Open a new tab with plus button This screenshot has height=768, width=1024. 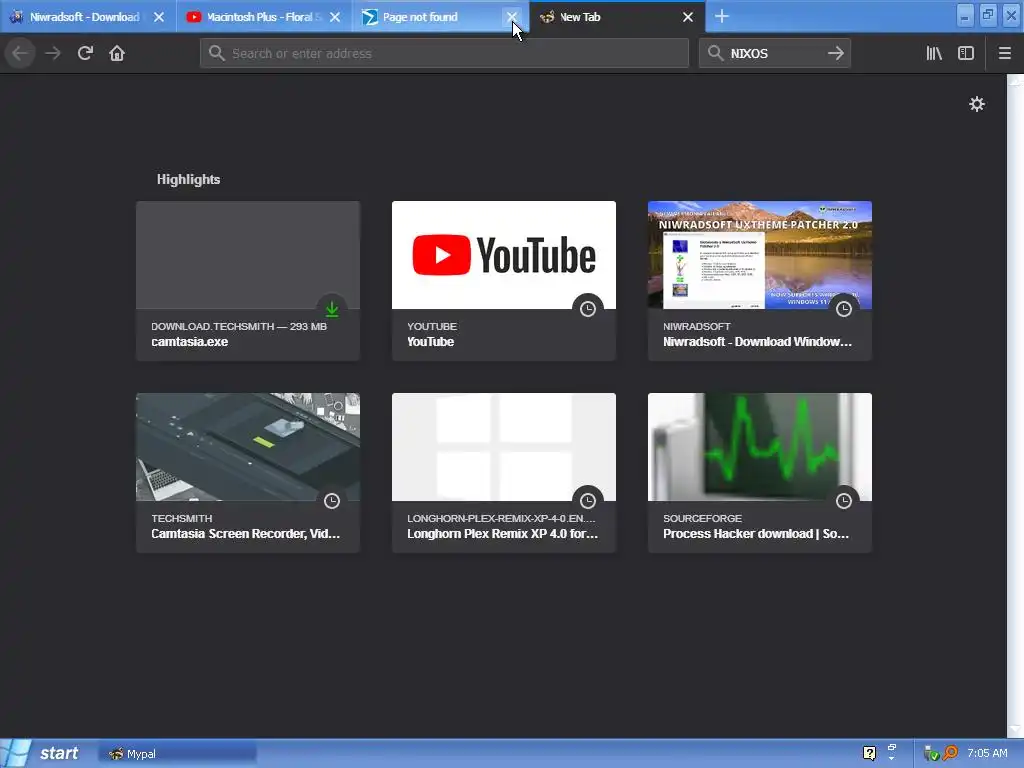(722, 17)
